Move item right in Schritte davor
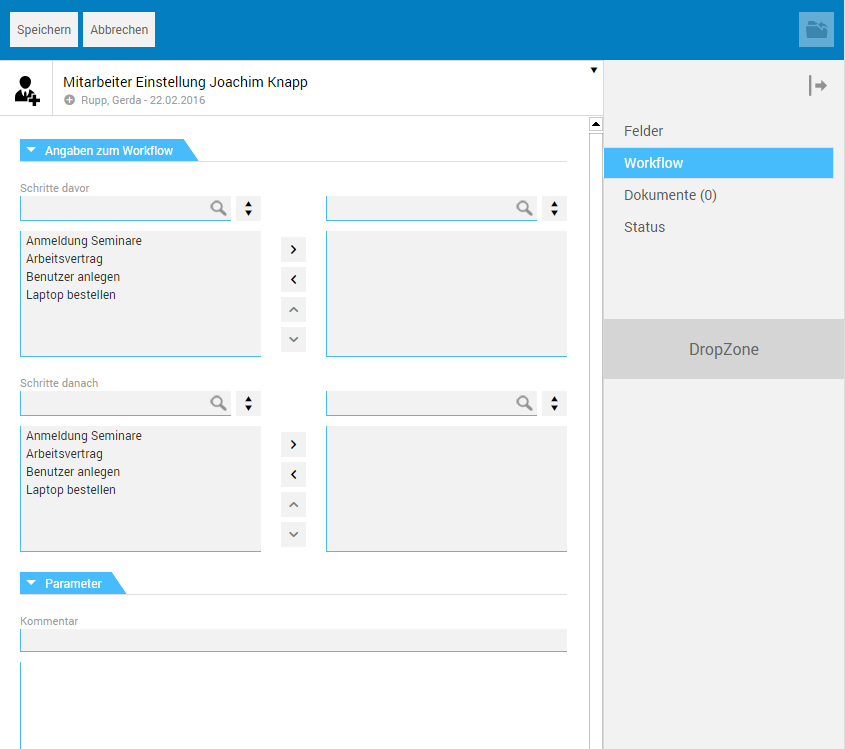This screenshot has height=749, width=845. pyautogui.click(x=293, y=249)
